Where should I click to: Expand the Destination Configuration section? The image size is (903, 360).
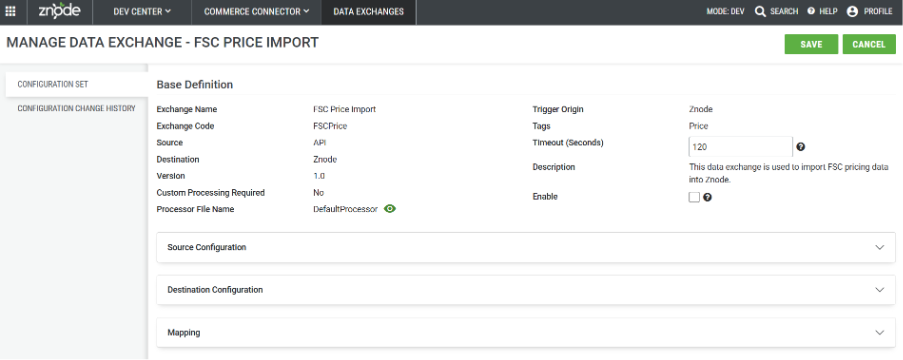[x=526, y=290]
